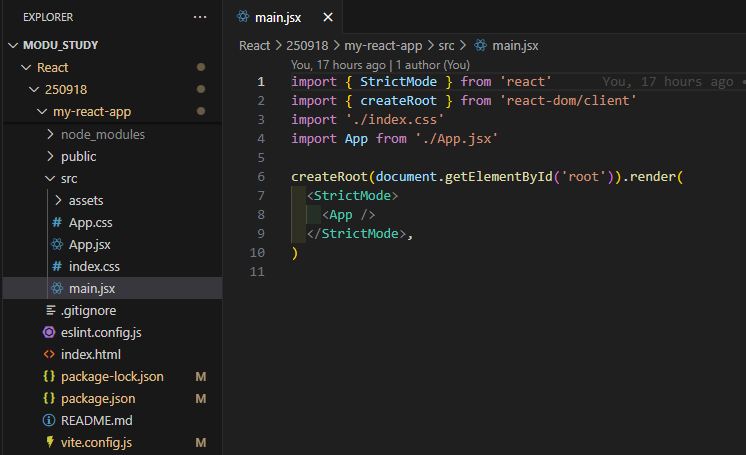Close the main.jsx editor tab

(328, 17)
